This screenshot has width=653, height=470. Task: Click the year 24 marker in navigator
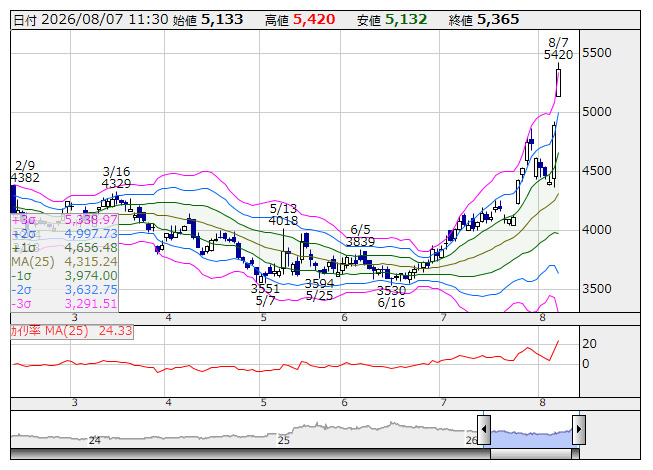point(95,441)
